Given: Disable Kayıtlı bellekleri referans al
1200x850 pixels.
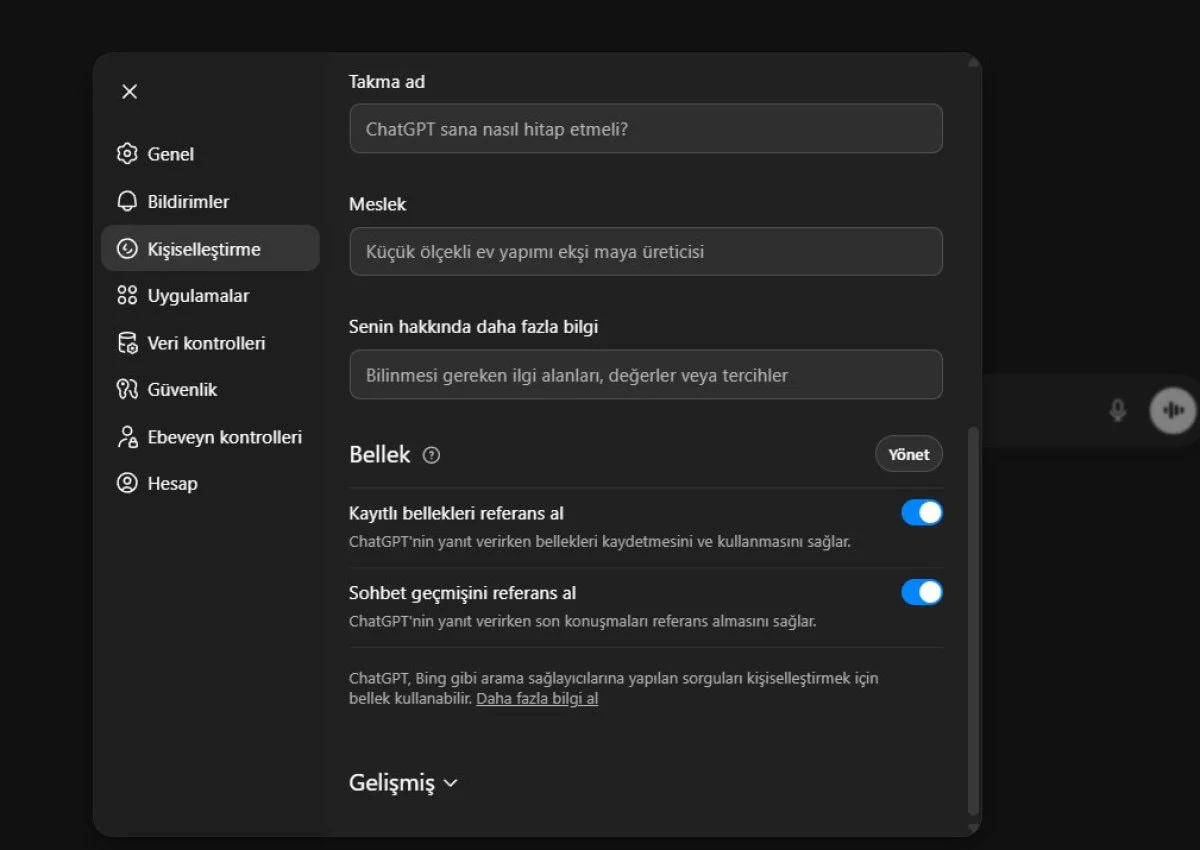Looking at the screenshot, I should coord(920,512).
